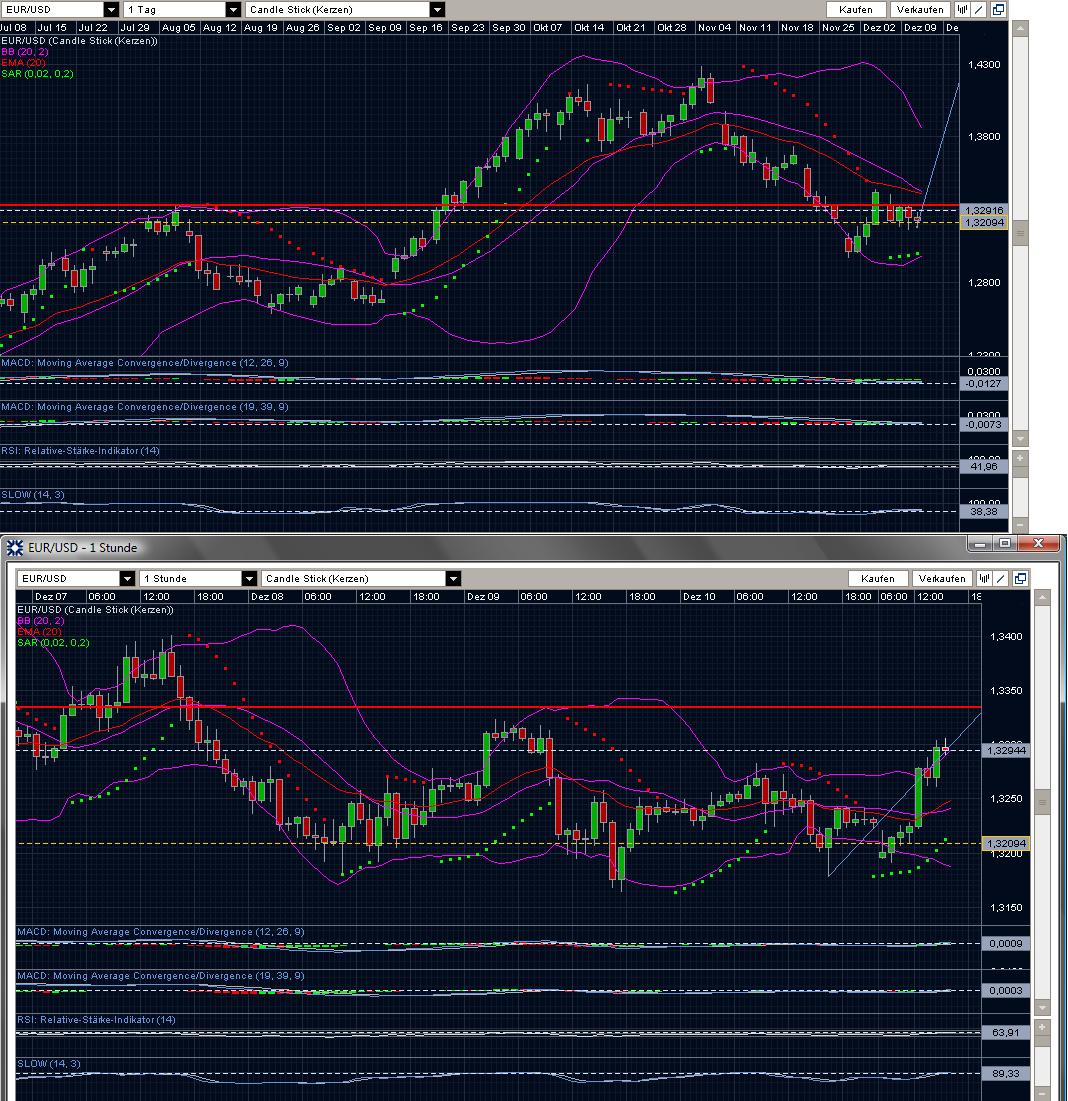Viewport: 1068px width, 1101px height.
Task: Click the hourly chart vertical scrollbar thumb
Action: 1042,802
